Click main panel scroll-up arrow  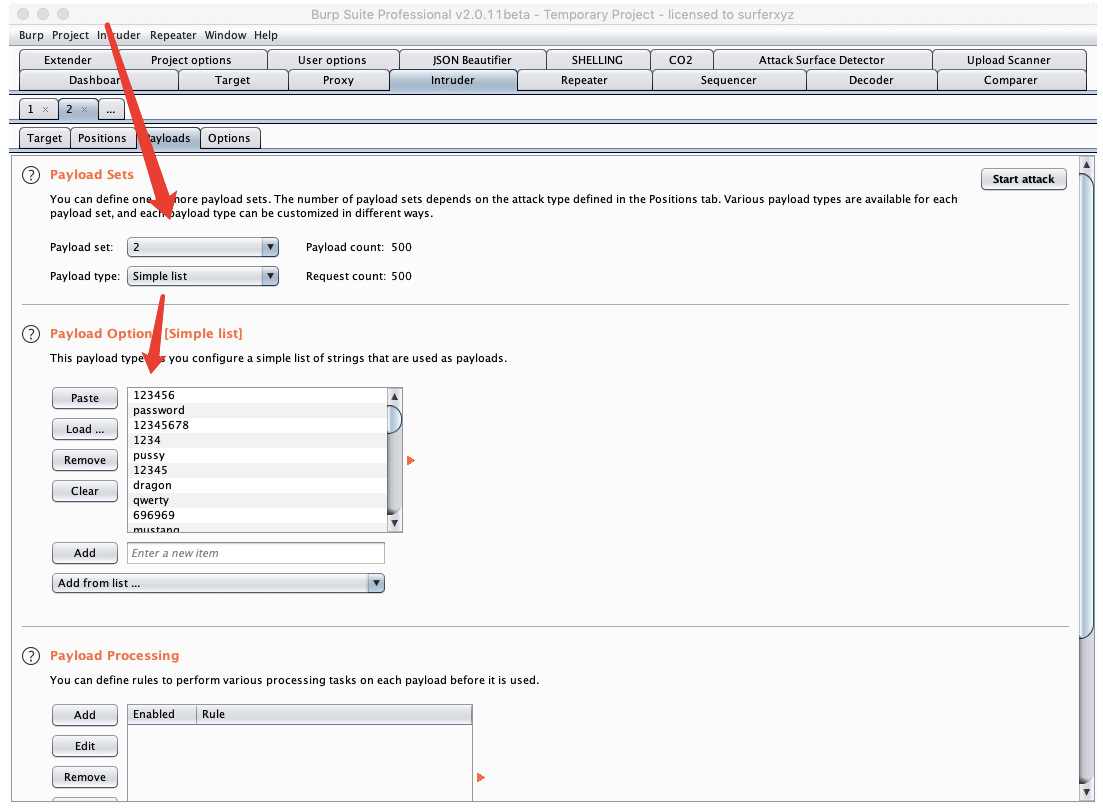1086,165
